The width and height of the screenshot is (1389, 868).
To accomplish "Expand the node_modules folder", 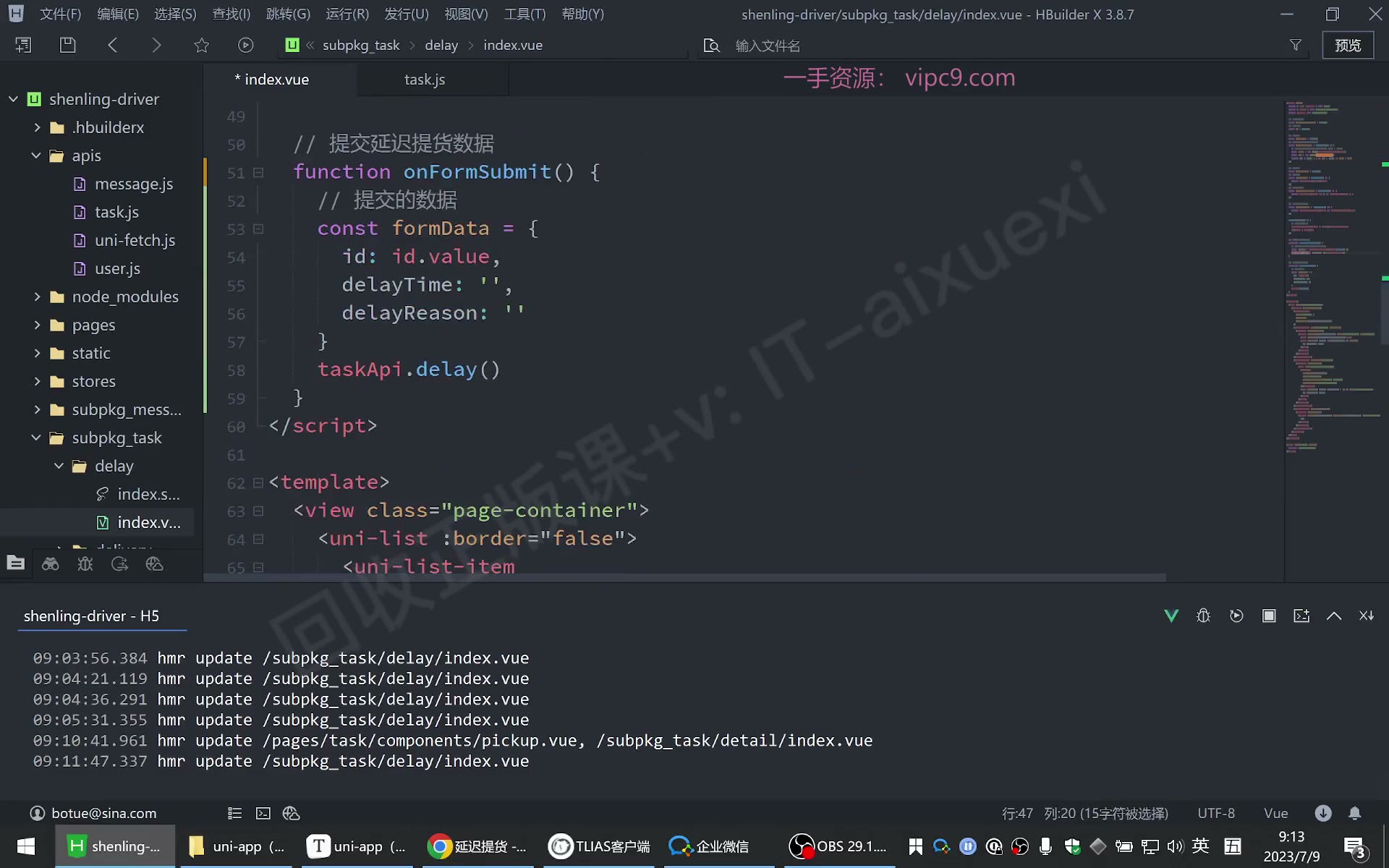I will (x=37, y=297).
